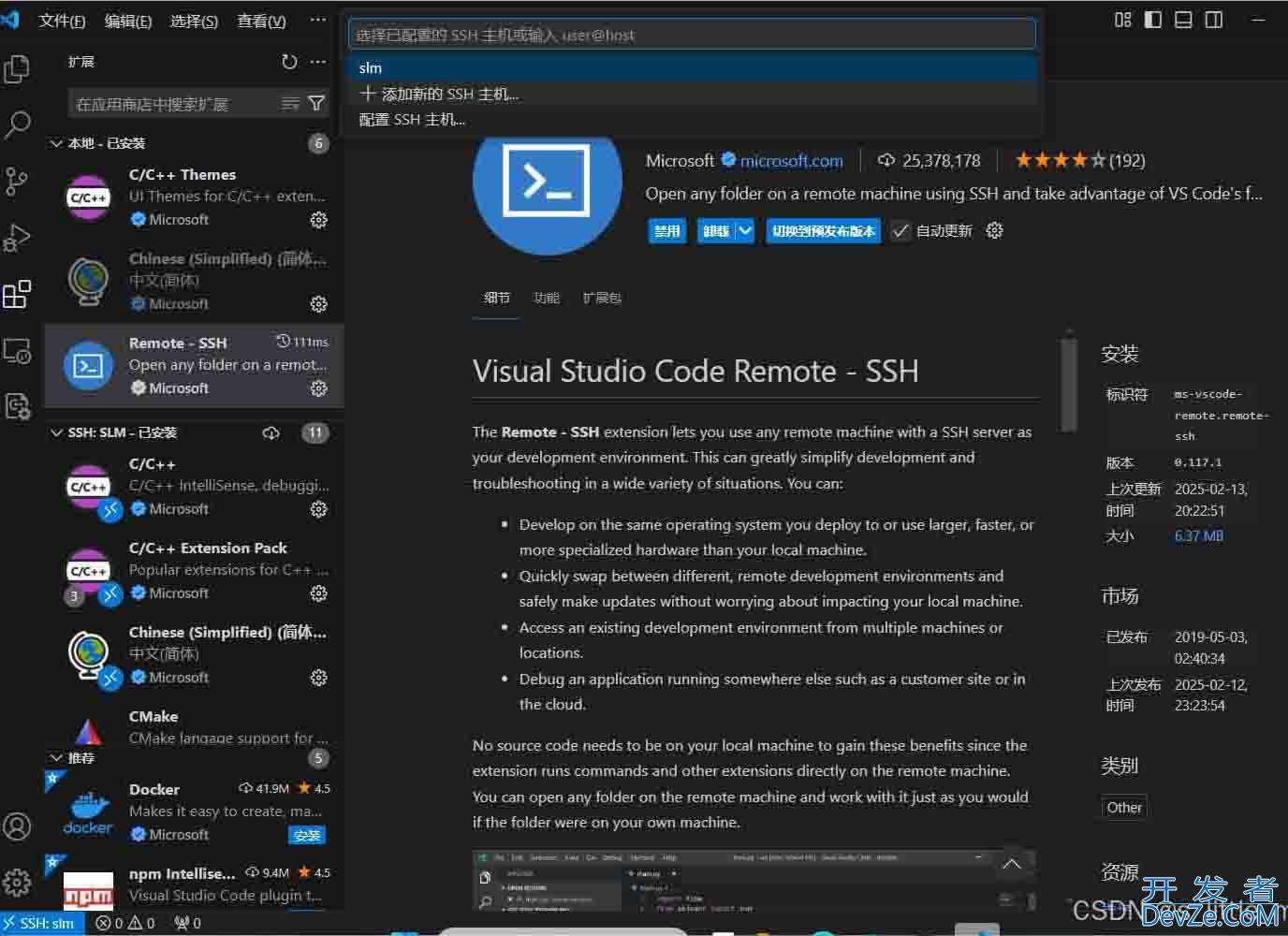Screen dimensions: 1288x936
Task: Open extension settings gear next to auto update
Action: (x=994, y=230)
